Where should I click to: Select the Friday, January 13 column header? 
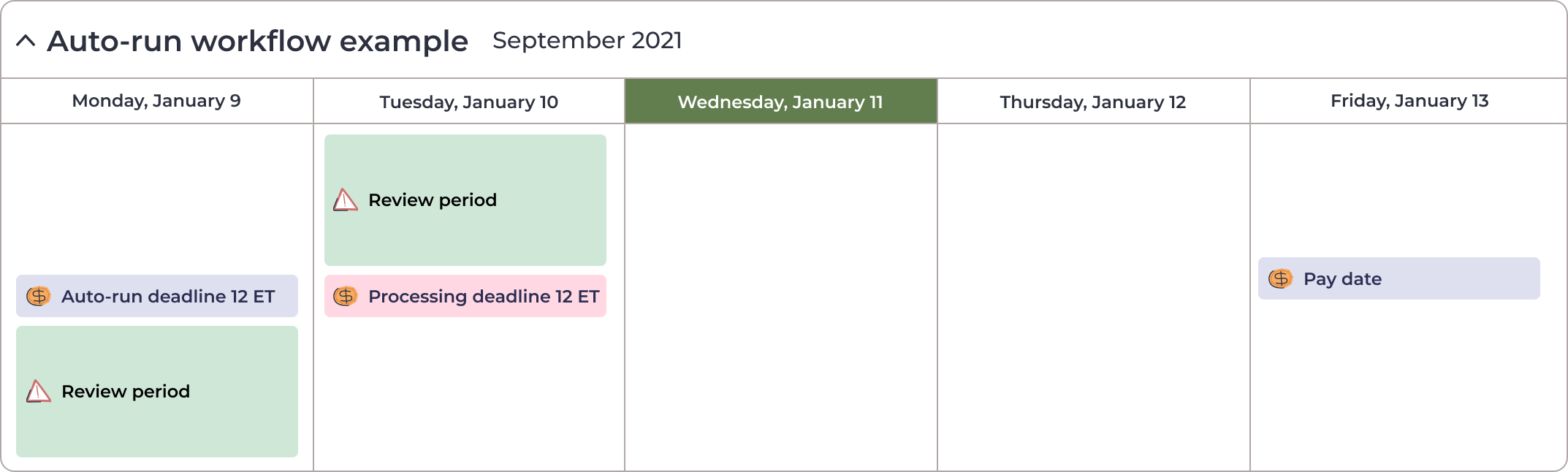coord(1409,101)
